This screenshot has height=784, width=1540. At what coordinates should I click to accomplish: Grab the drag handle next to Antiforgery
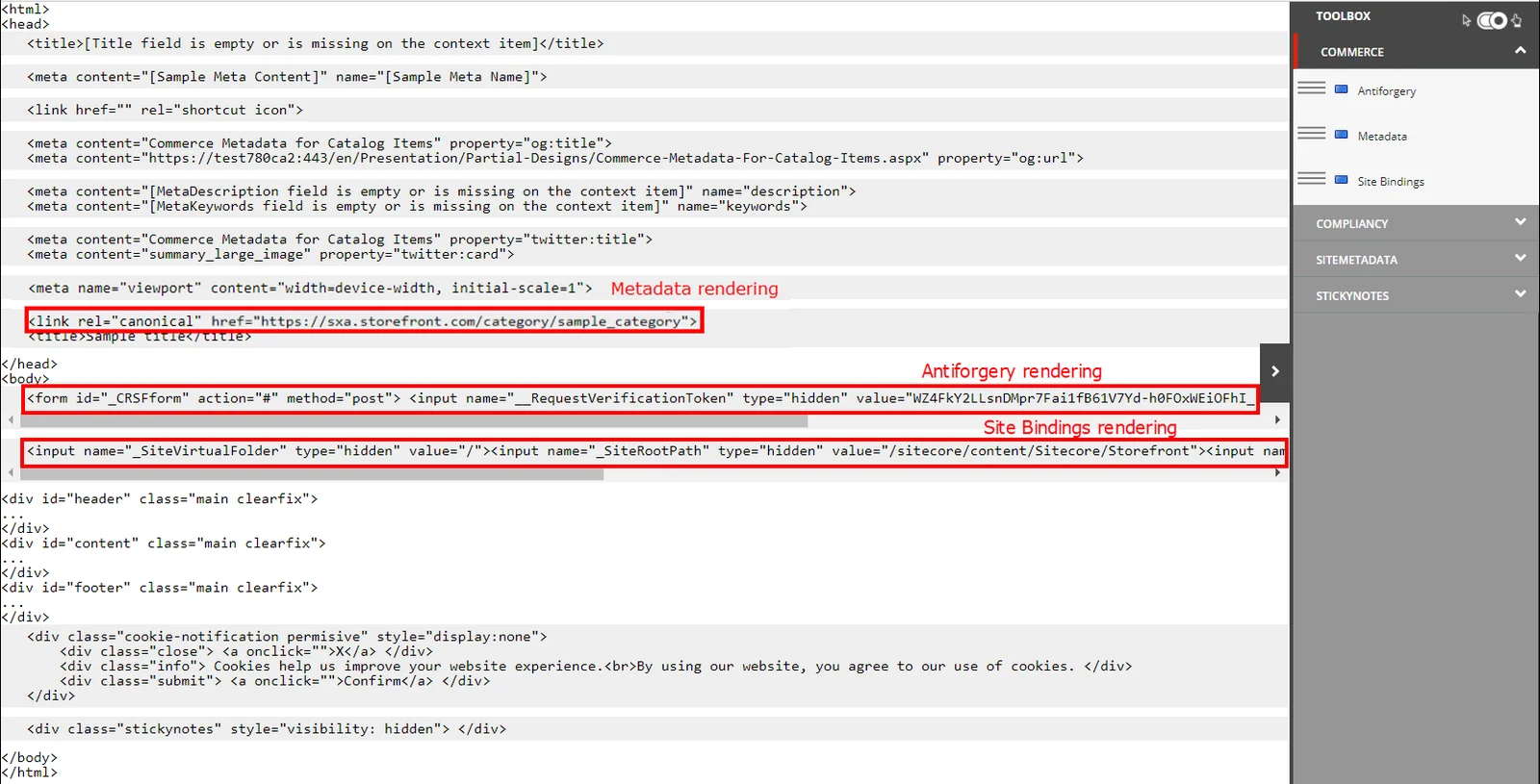coord(1311,89)
